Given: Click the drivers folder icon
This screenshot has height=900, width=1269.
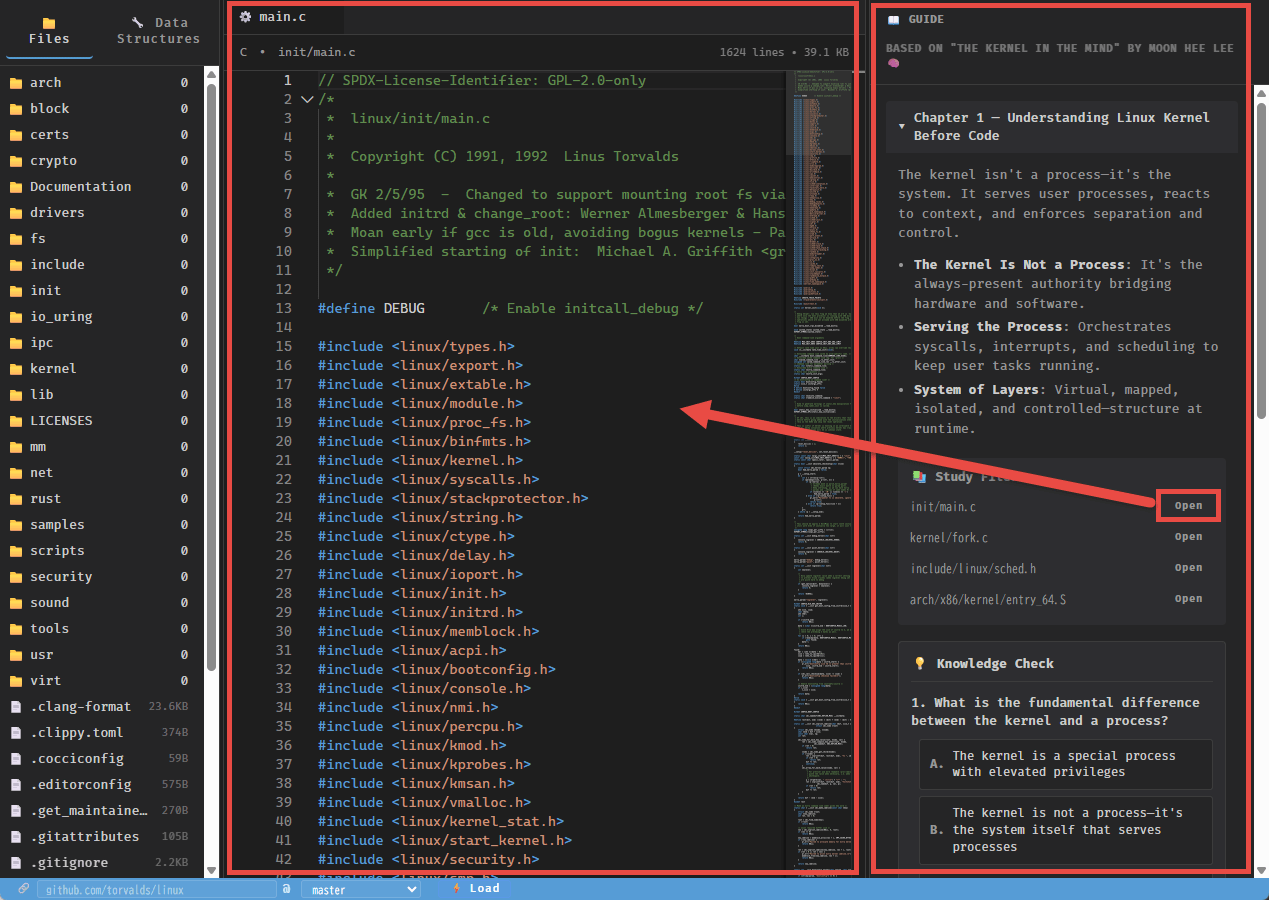Looking at the screenshot, I should (x=16, y=213).
